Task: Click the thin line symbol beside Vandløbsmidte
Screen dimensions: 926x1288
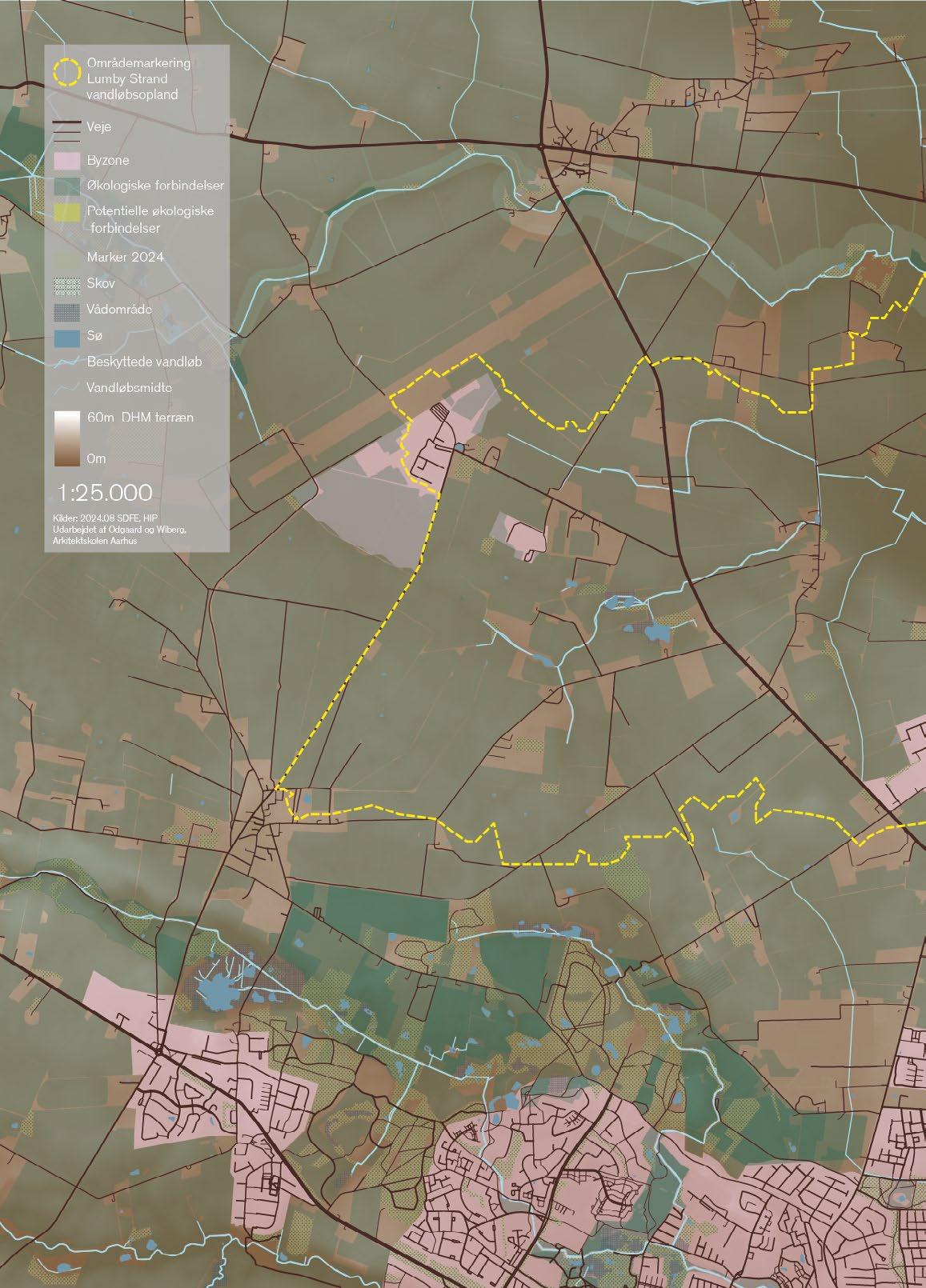Action: [68, 388]
